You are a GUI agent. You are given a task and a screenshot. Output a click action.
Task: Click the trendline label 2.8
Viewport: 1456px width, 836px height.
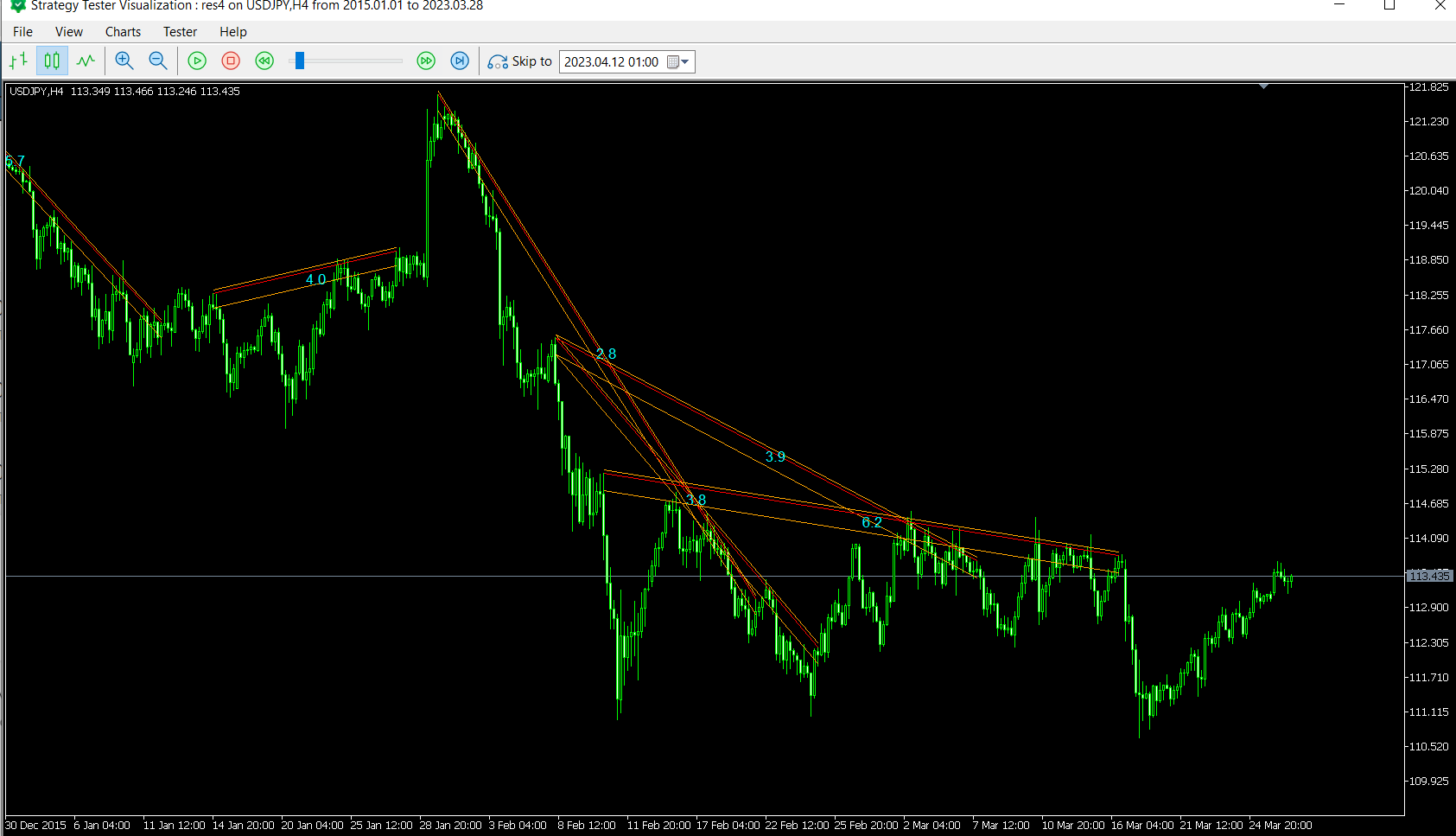tap(606, 354)
